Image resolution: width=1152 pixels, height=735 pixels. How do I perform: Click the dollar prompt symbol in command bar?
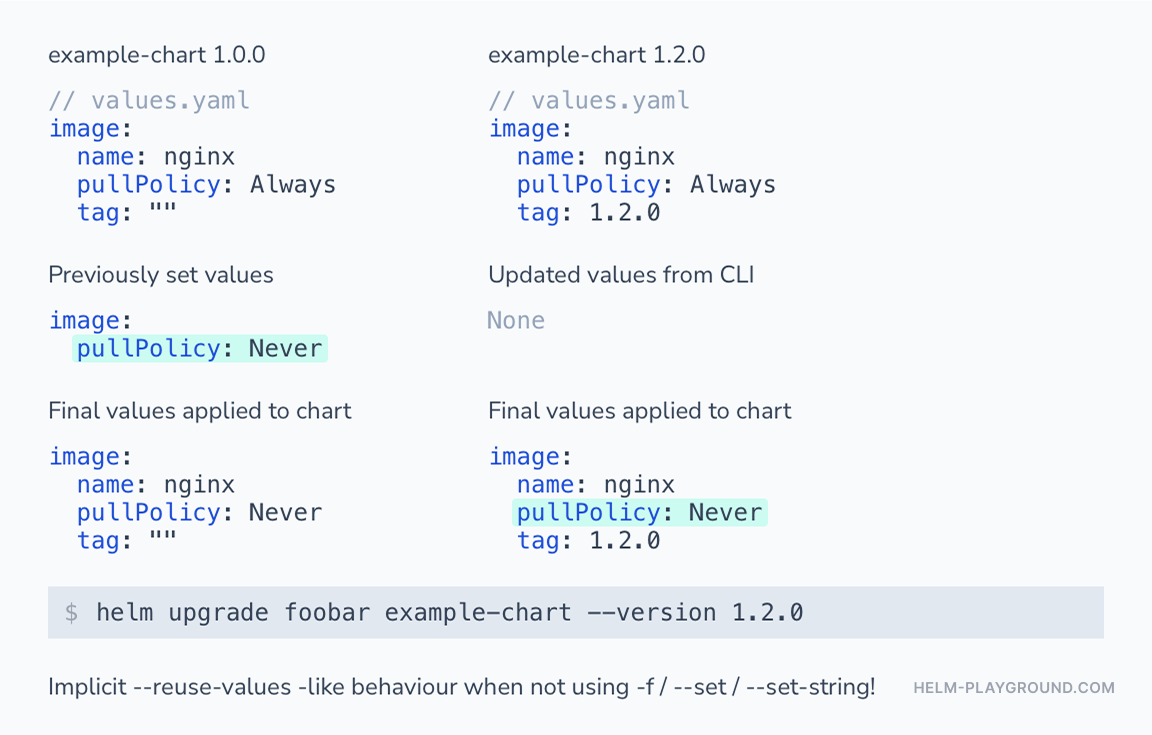click(x=71, y=613)
